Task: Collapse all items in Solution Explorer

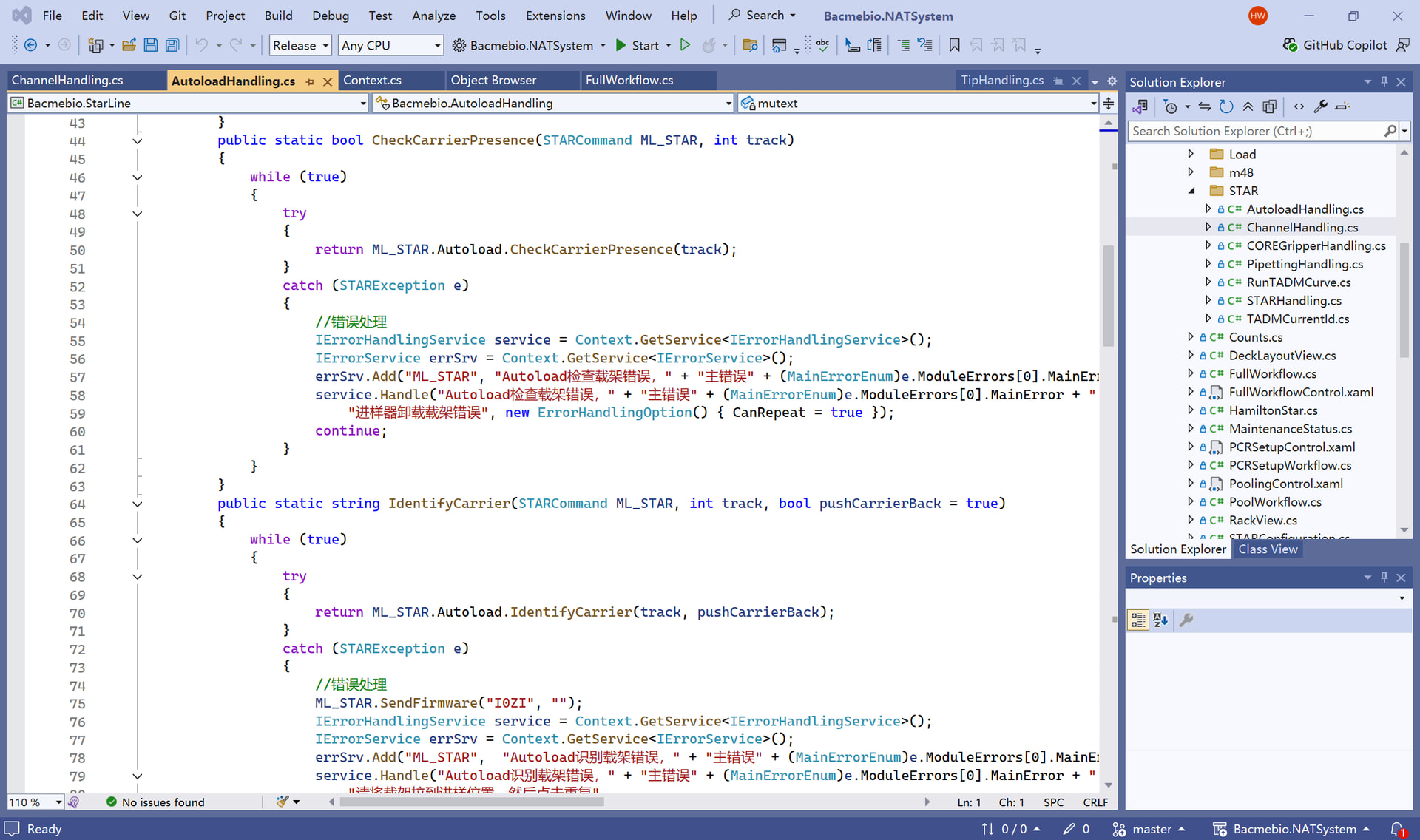Action: 1248,106
